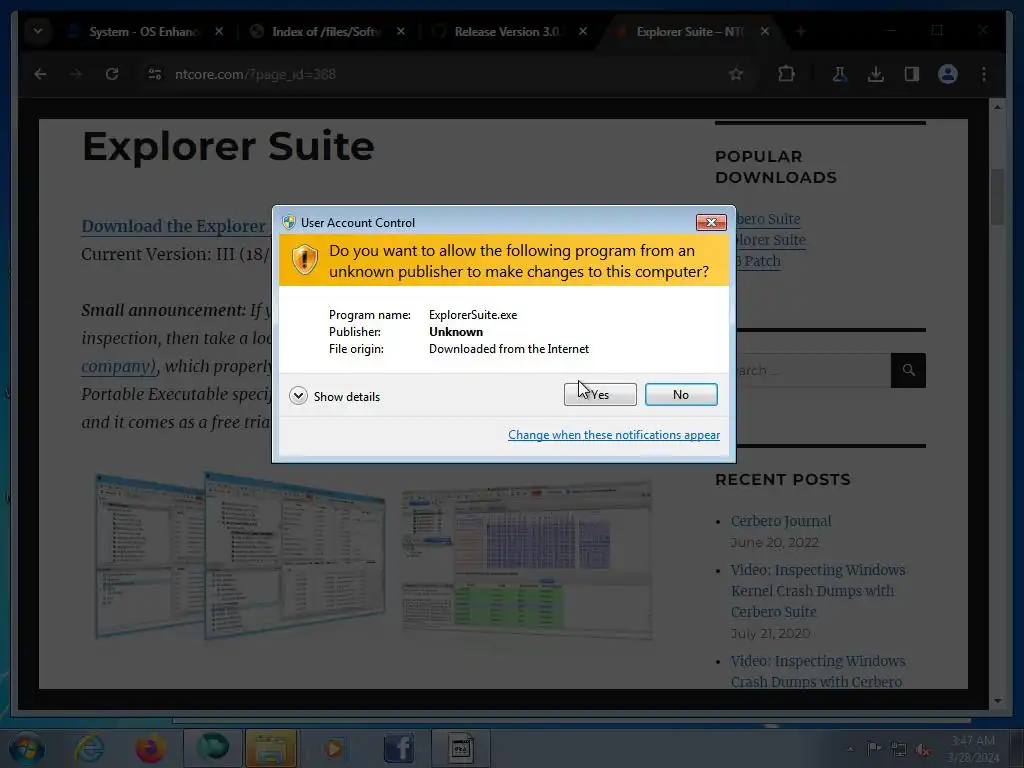Close the User Account Control dialog

[x=711, y=223]
